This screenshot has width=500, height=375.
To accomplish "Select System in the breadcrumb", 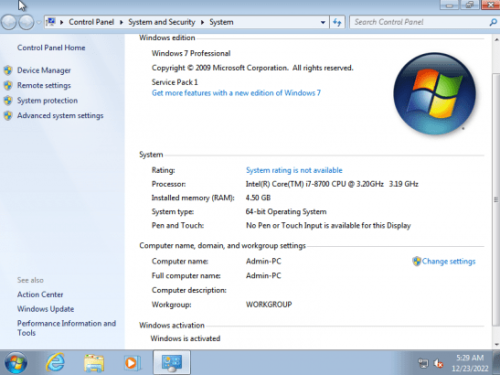I will click(x=221, y=22).
